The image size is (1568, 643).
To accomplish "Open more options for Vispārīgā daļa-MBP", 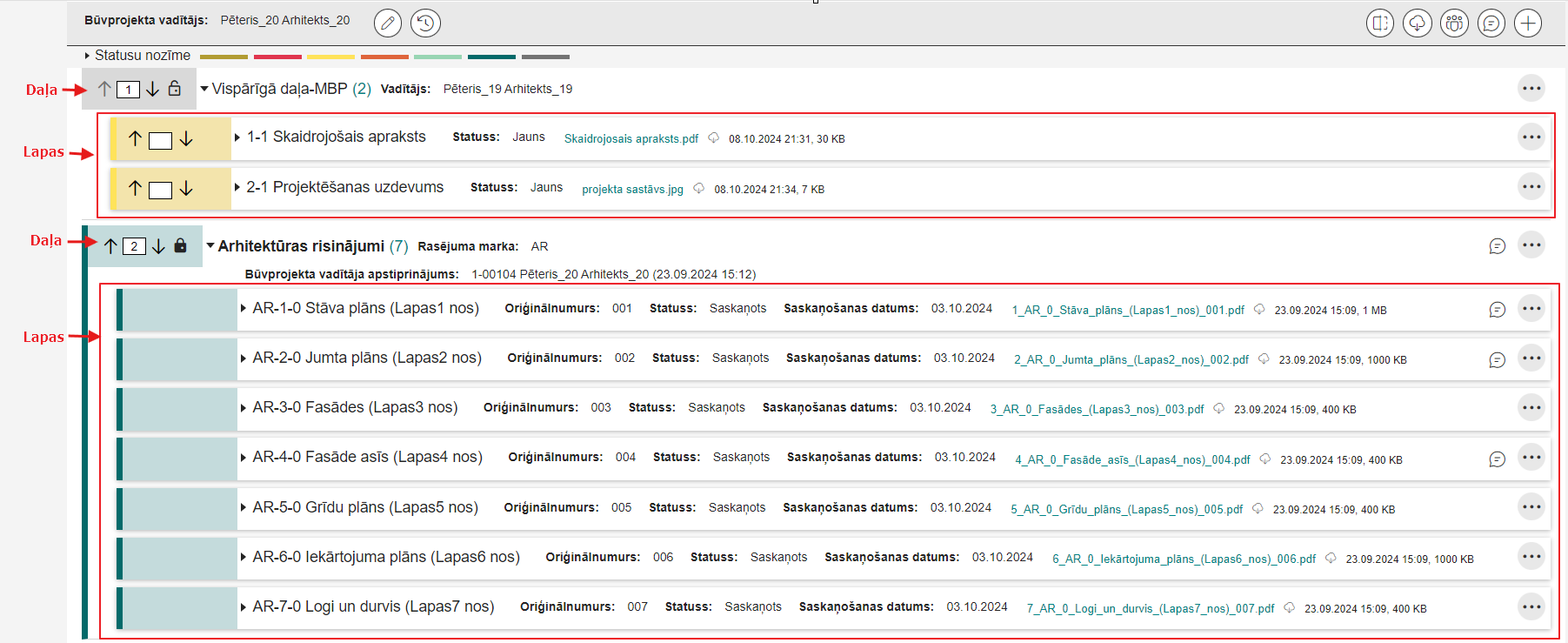I will [x=1531, y=88].
